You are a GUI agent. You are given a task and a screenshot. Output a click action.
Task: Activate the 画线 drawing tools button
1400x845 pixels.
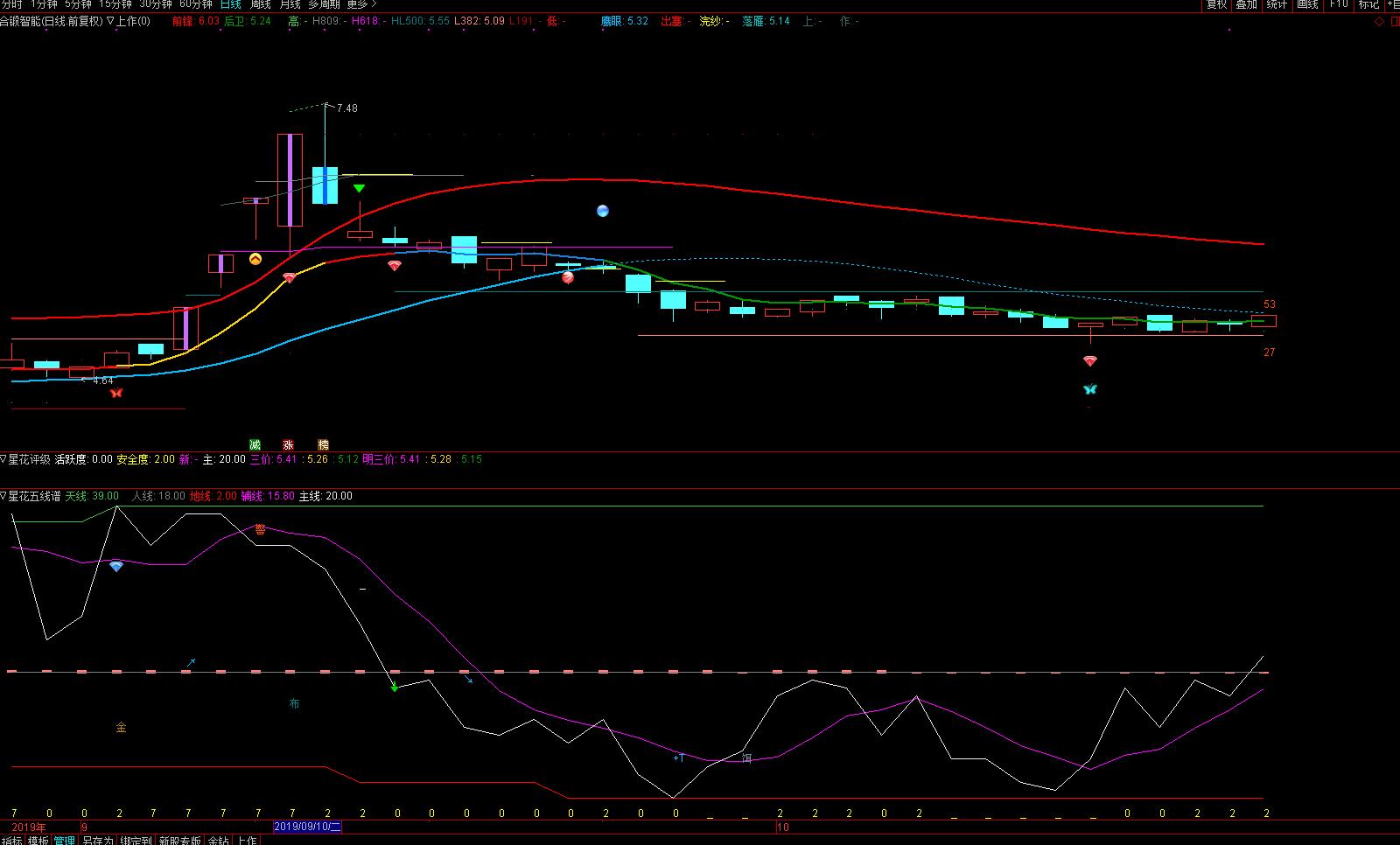(x=1307, y=4)
